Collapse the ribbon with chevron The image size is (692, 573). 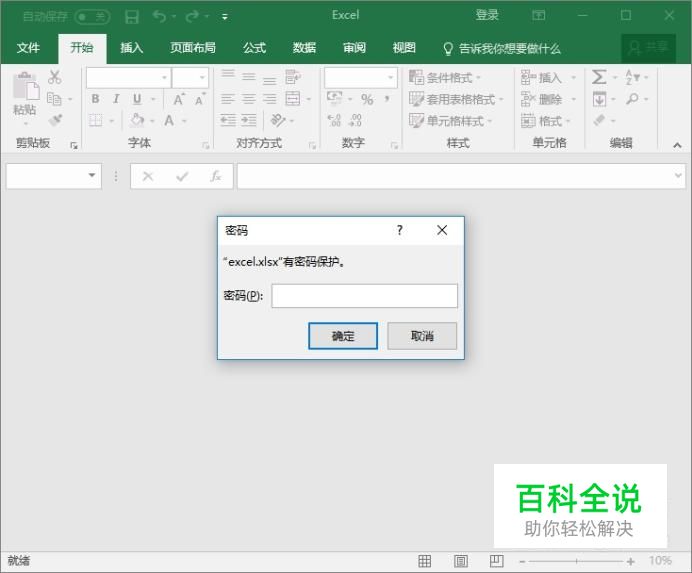pyautogui.click(x=677, y=145)
